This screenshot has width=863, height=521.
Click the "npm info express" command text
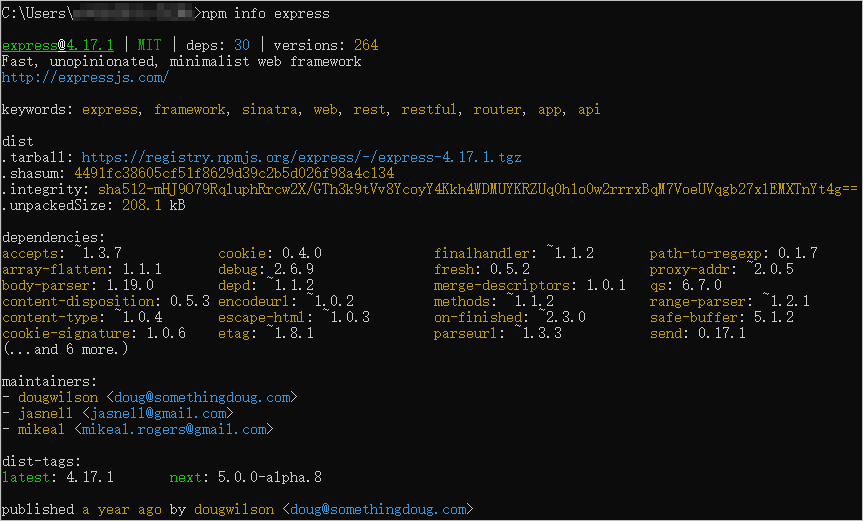(265, 13)
